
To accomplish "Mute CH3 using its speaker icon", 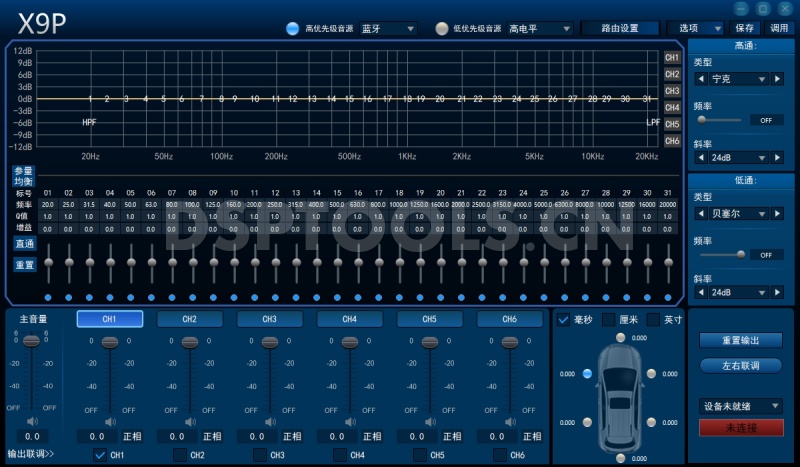I will click(269, 422).
